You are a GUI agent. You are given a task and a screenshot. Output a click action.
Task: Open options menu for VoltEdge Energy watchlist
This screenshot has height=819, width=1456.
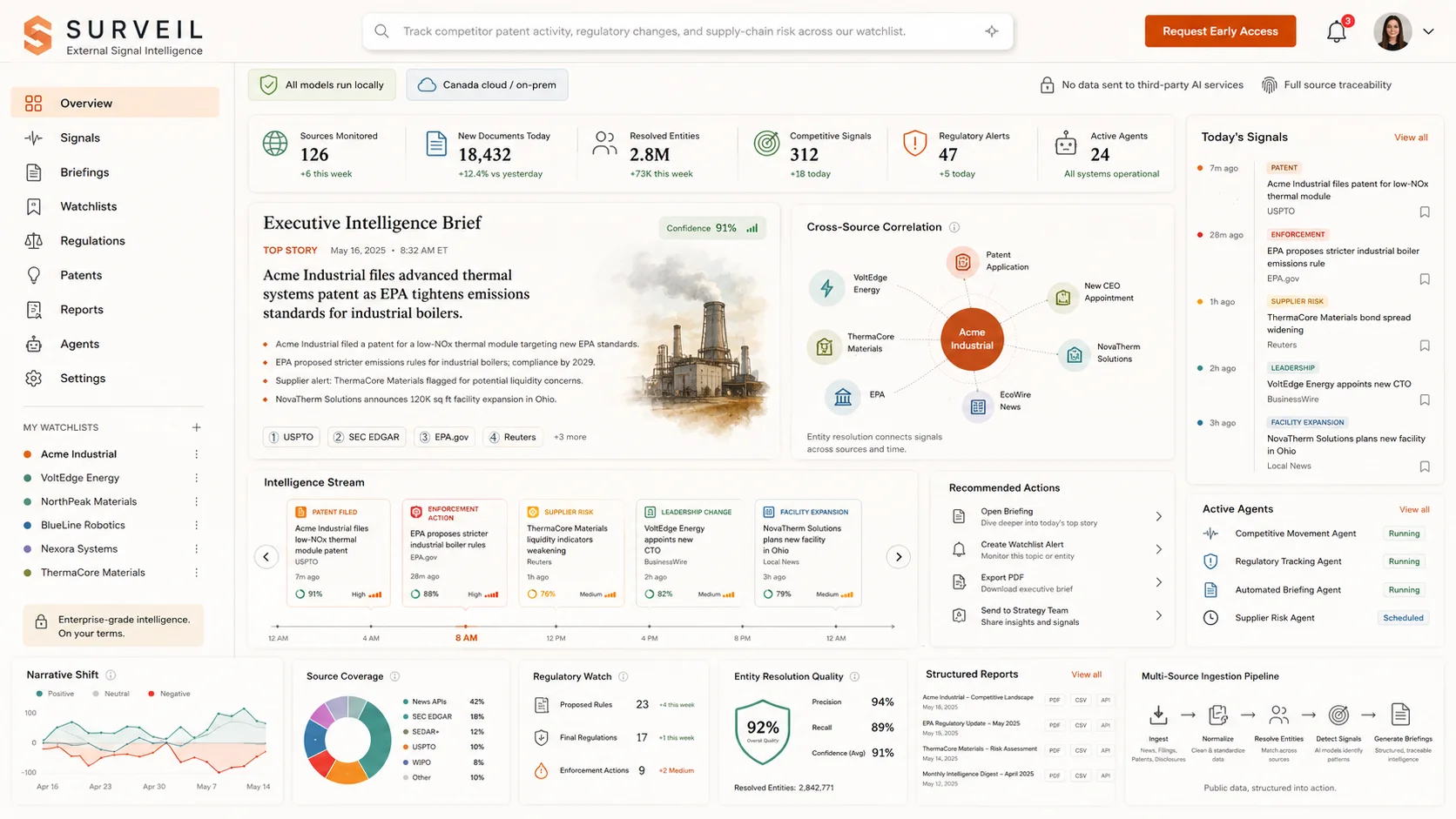[197, 478]
